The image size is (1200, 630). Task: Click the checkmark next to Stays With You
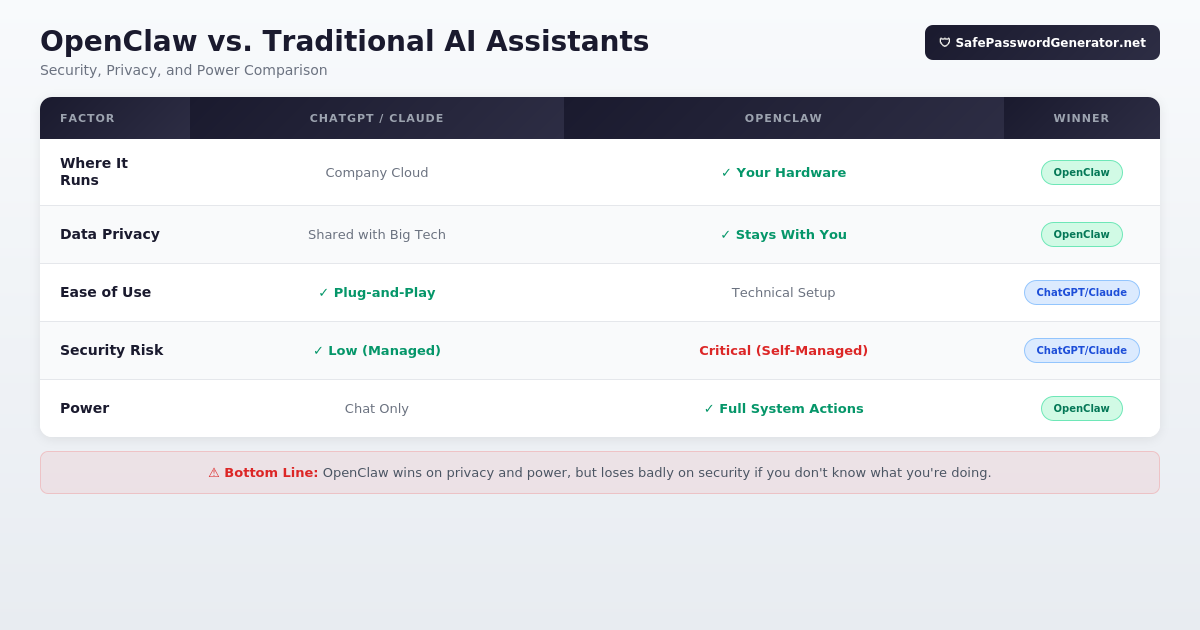(726, 235)
